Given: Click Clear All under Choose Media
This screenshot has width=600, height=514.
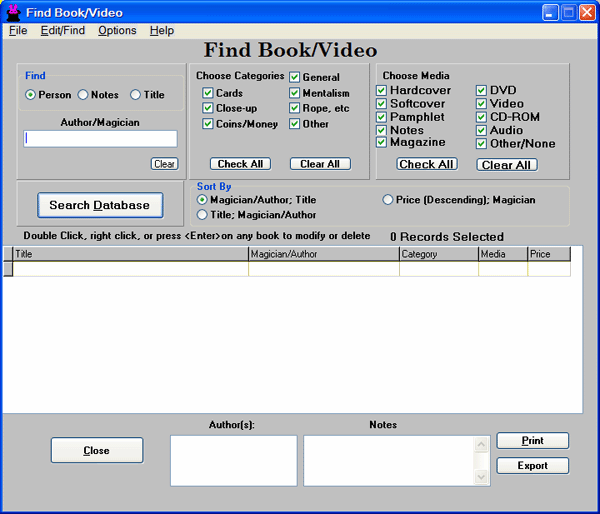Looking at the screenshot, I should pos(507,165).
